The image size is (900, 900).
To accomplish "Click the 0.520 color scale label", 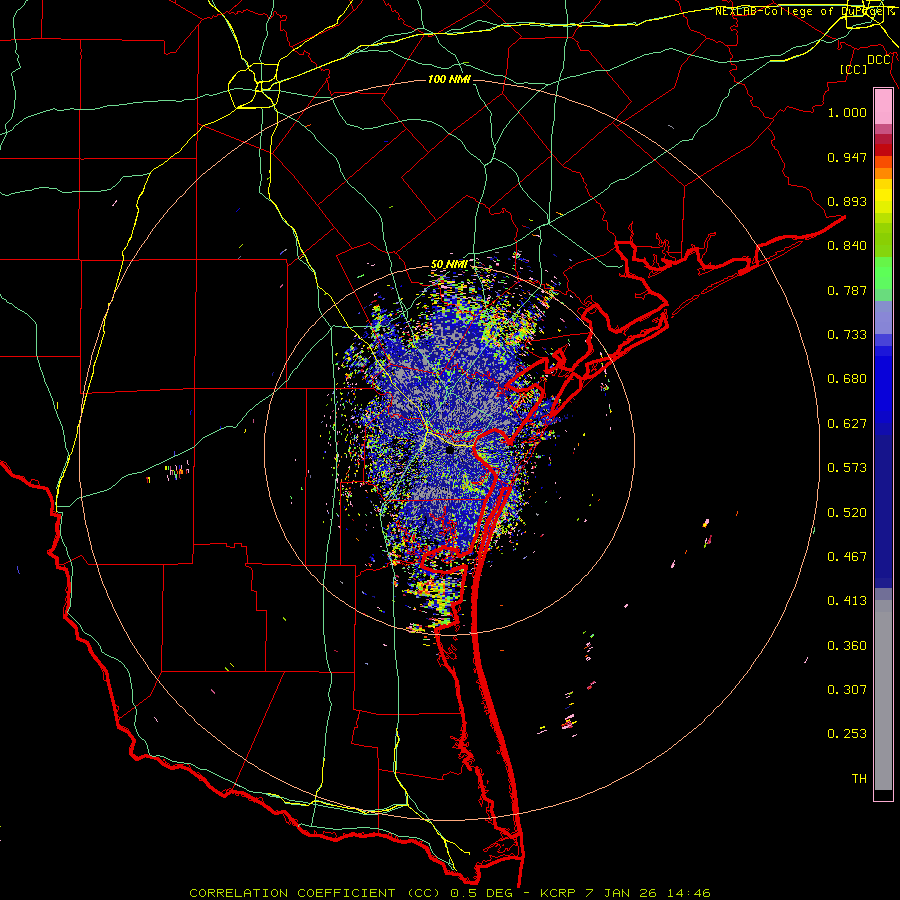I will pyautogui.click(x=847, y=513).
